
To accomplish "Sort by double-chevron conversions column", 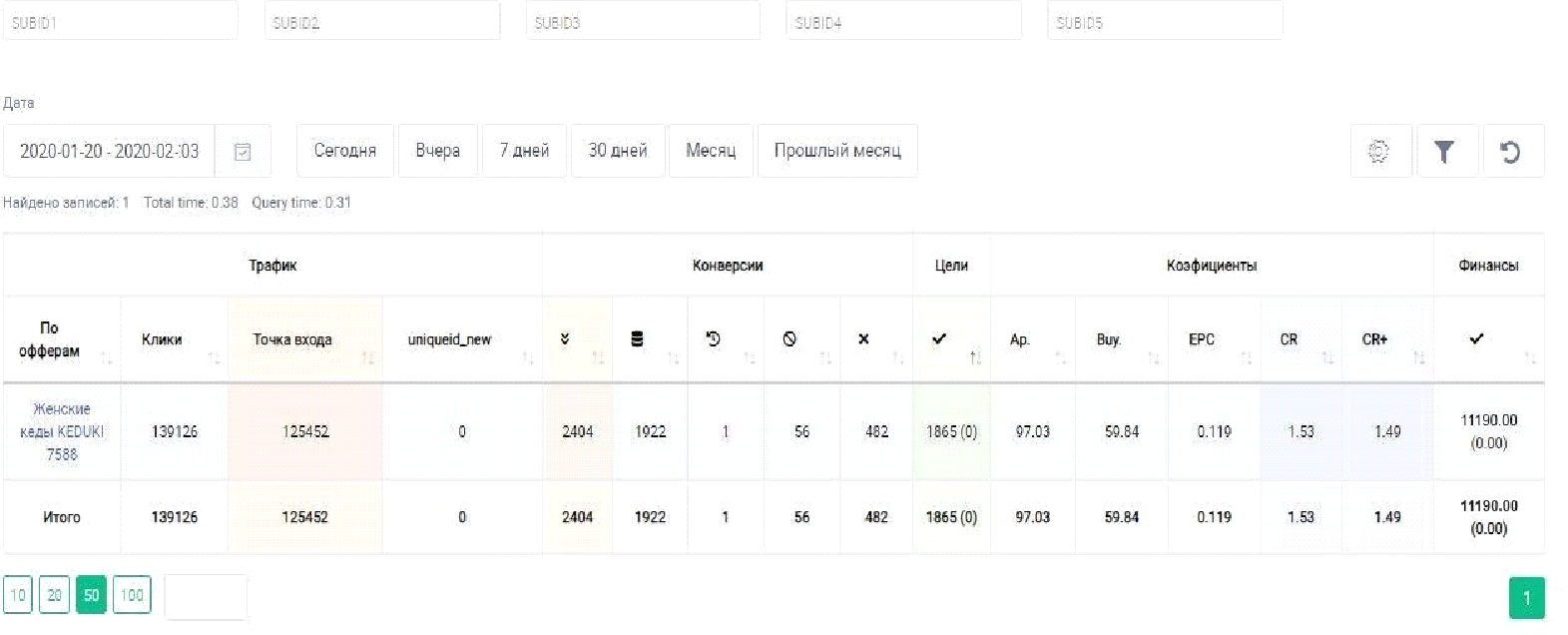I will 577,339.
